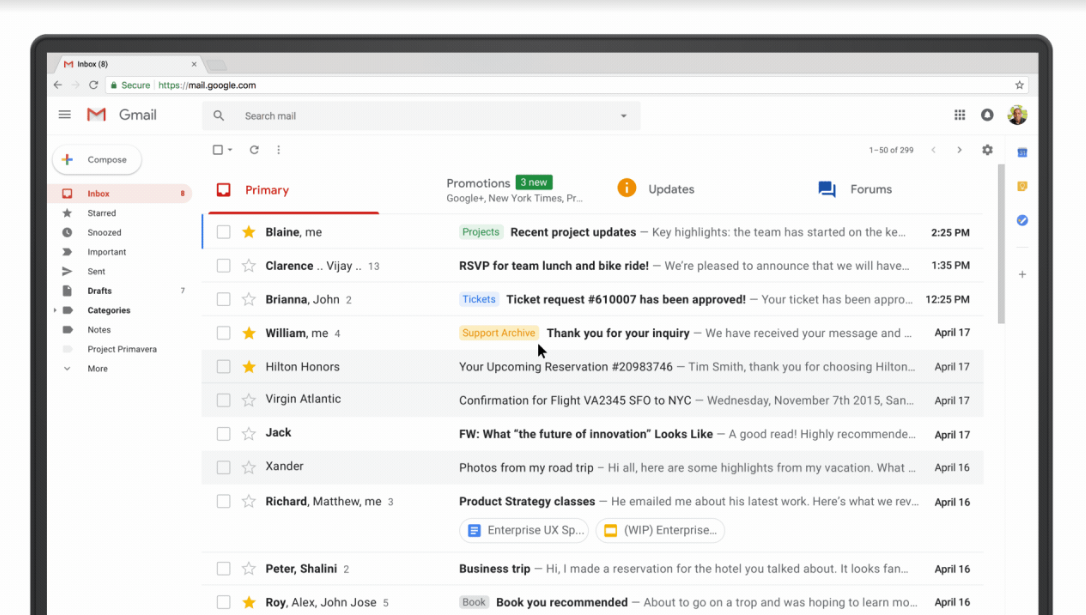Tick the checkbox for William, me email

pyautogui.click(x=223, y=333)
